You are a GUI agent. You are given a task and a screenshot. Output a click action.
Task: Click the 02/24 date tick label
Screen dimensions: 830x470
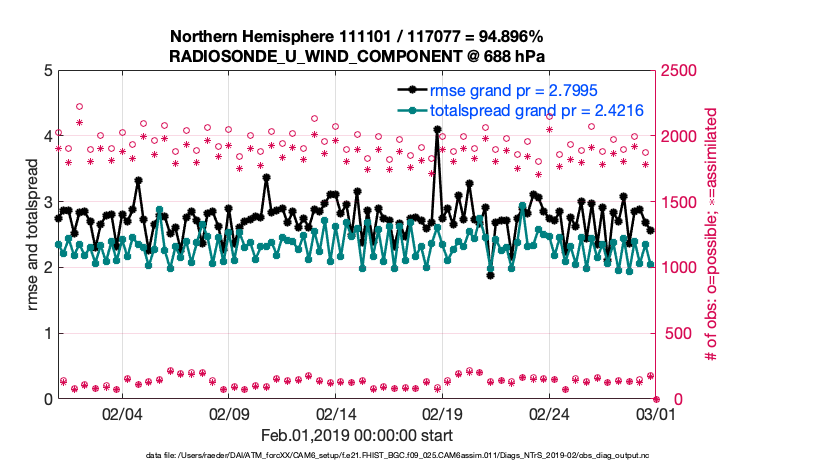549,414
